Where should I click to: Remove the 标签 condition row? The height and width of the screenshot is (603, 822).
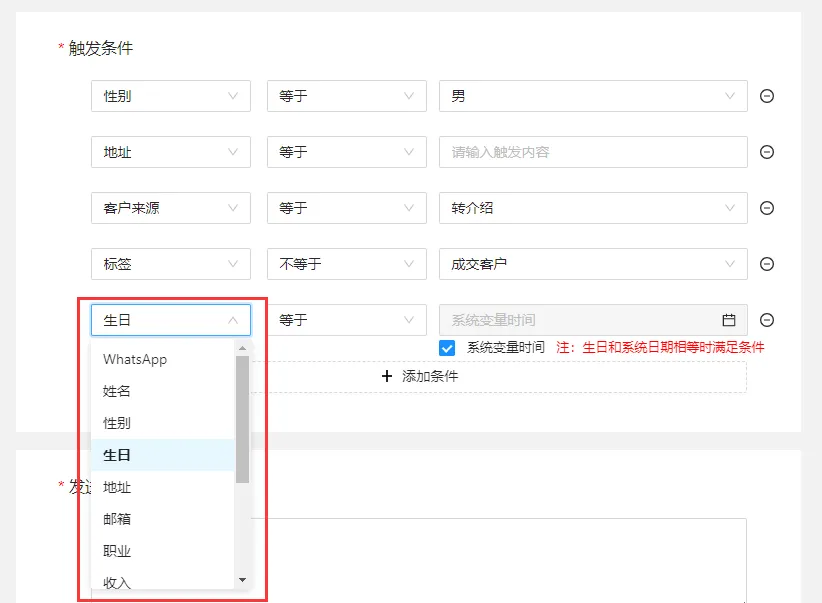pos(766,264)
